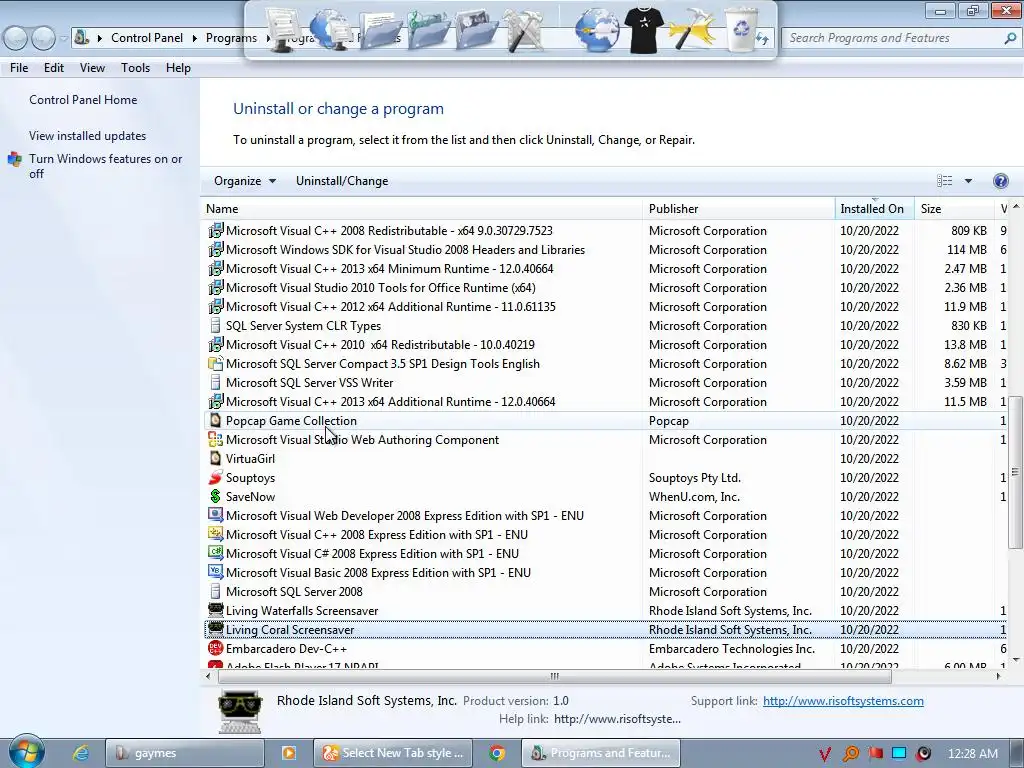The image size is (1024, 768).
Task: Open Google Chrome from the taskbar
Action: pos(496,753)
